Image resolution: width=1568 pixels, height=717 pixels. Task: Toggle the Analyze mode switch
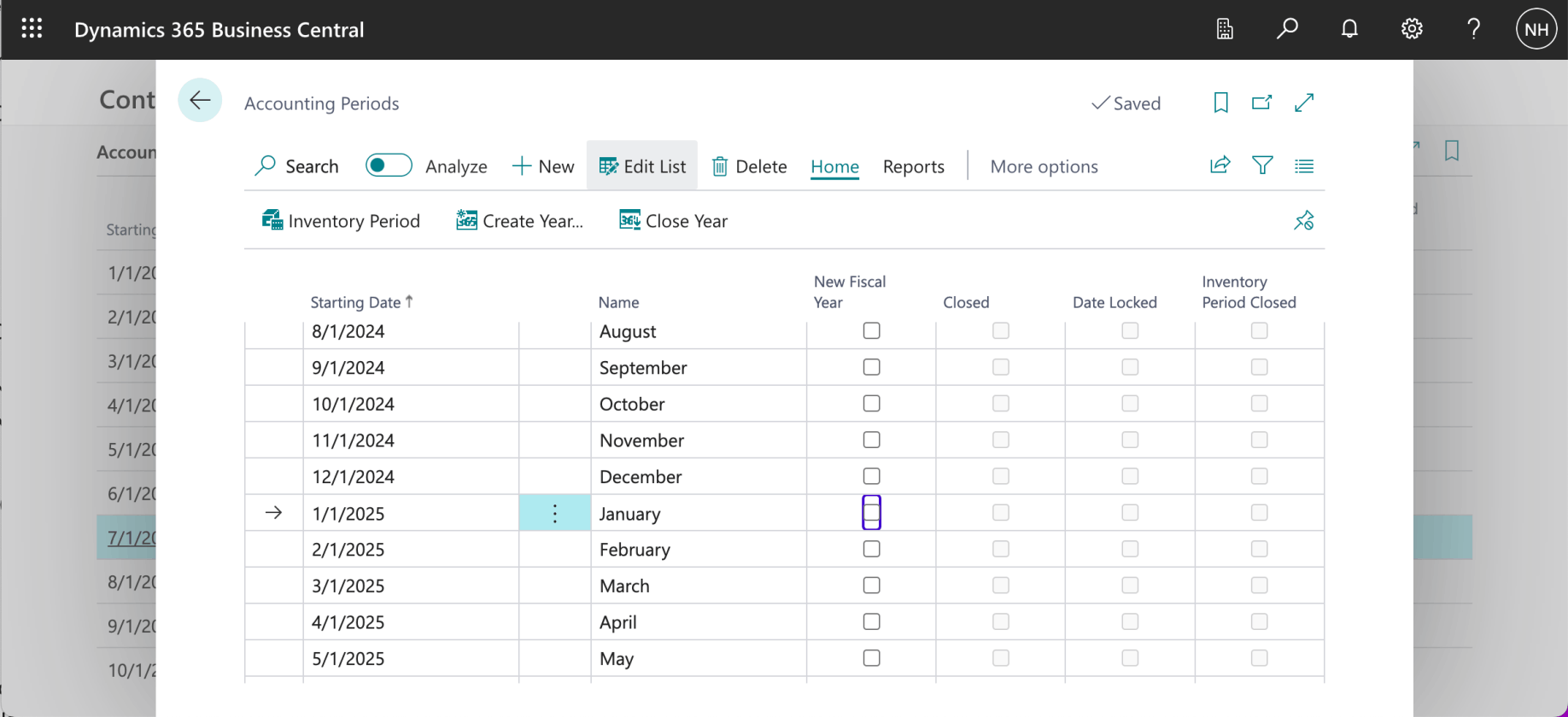pyautogui.click(x=389, y=166)
